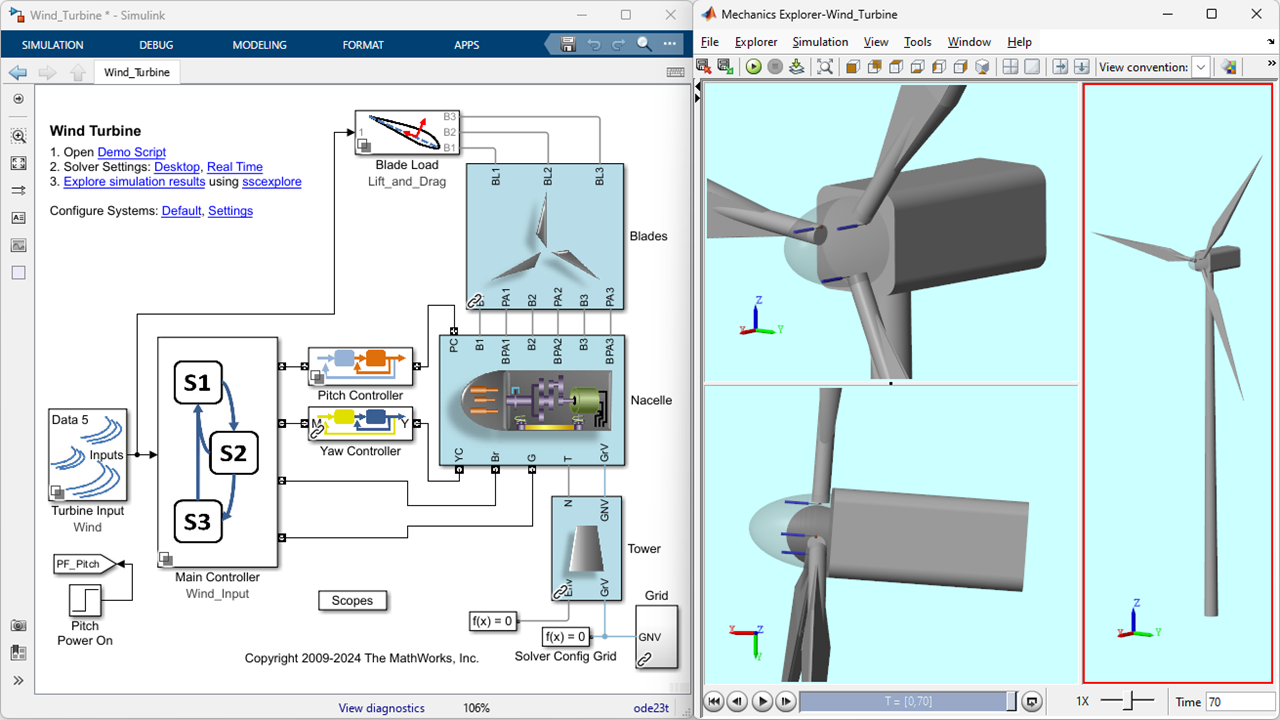Image resolution: width=1280 pixels, height=720 pixels.
Task: Click the Fit to View icon in Simulink palette
Action: coord(18,163)
